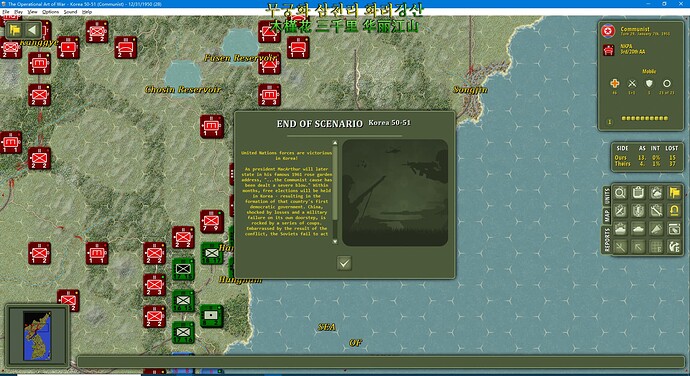Click the yellow flag button at top-left
690x376 pixels.
[15, 30]
